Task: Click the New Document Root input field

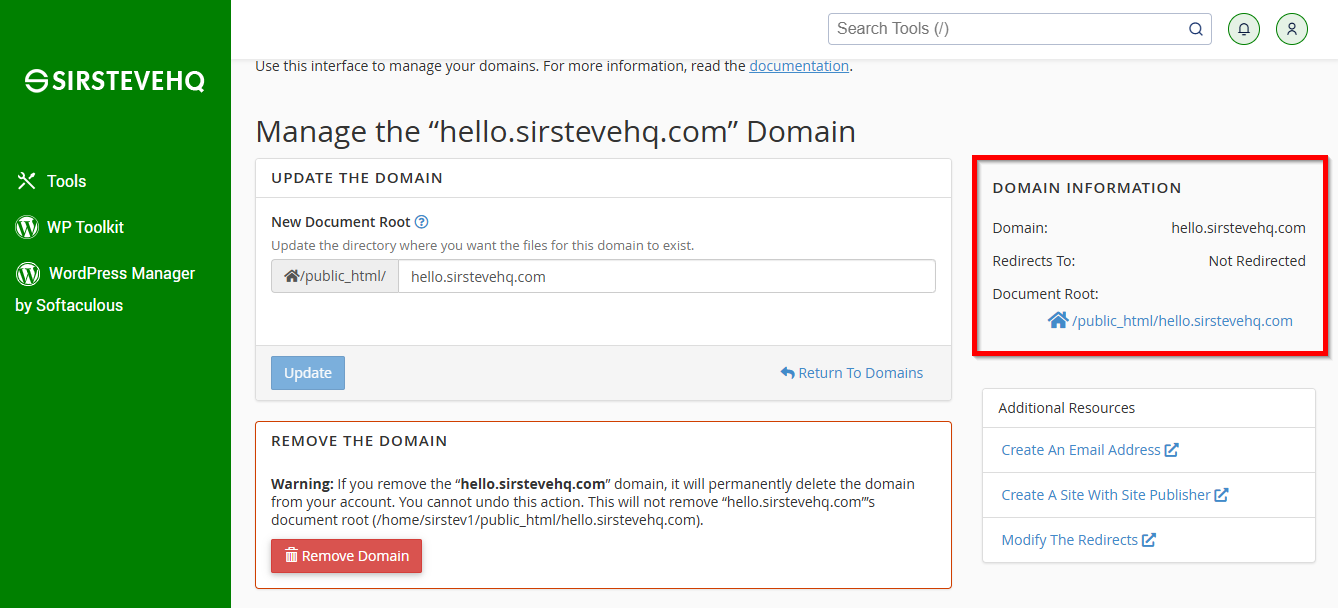Action: coord(667,276)
